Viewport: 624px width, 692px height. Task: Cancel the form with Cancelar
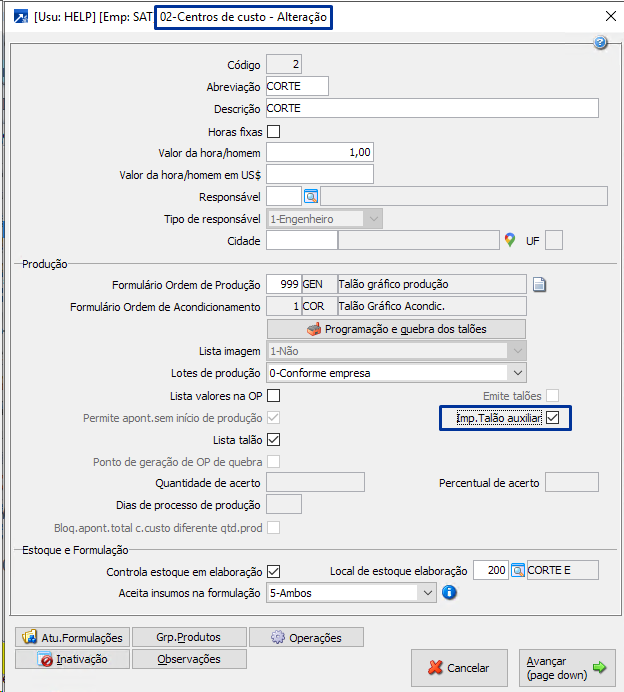[x=459, y=668]
